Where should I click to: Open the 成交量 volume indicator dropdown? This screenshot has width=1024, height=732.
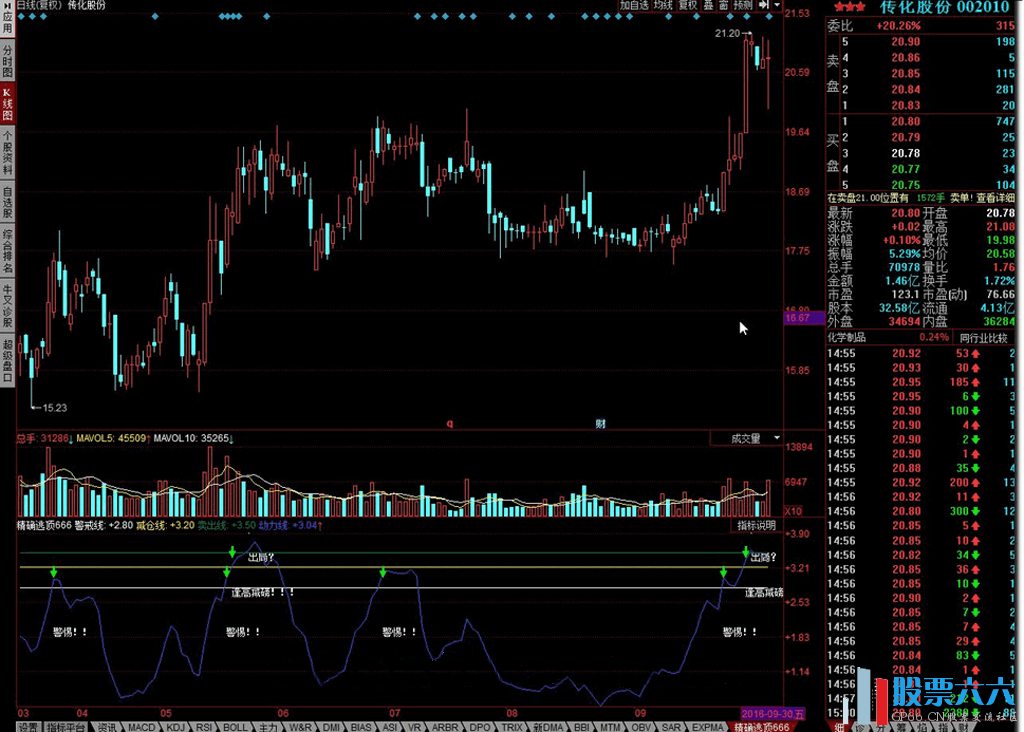746,438
